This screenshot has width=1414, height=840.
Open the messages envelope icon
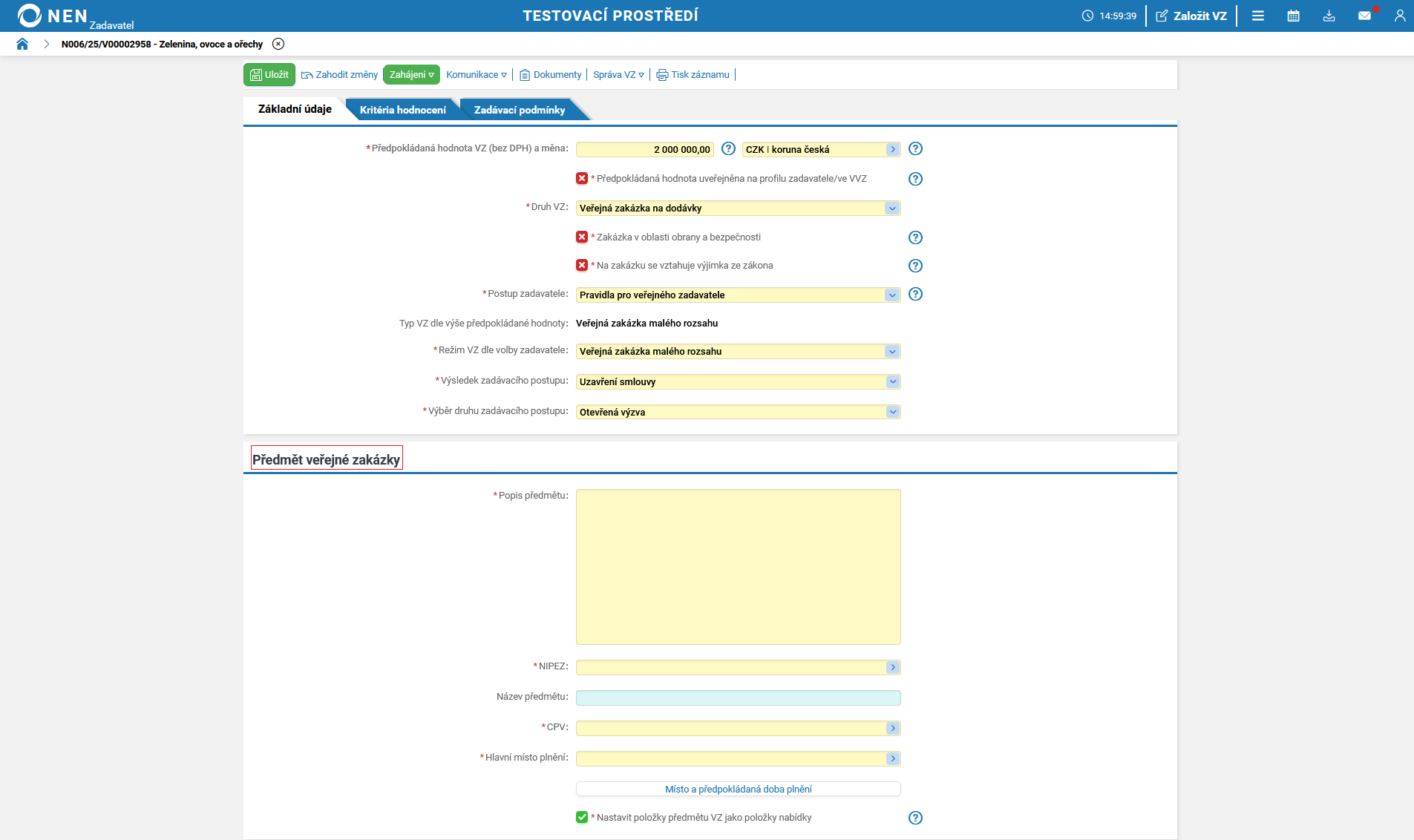(x=1364, y=16)
